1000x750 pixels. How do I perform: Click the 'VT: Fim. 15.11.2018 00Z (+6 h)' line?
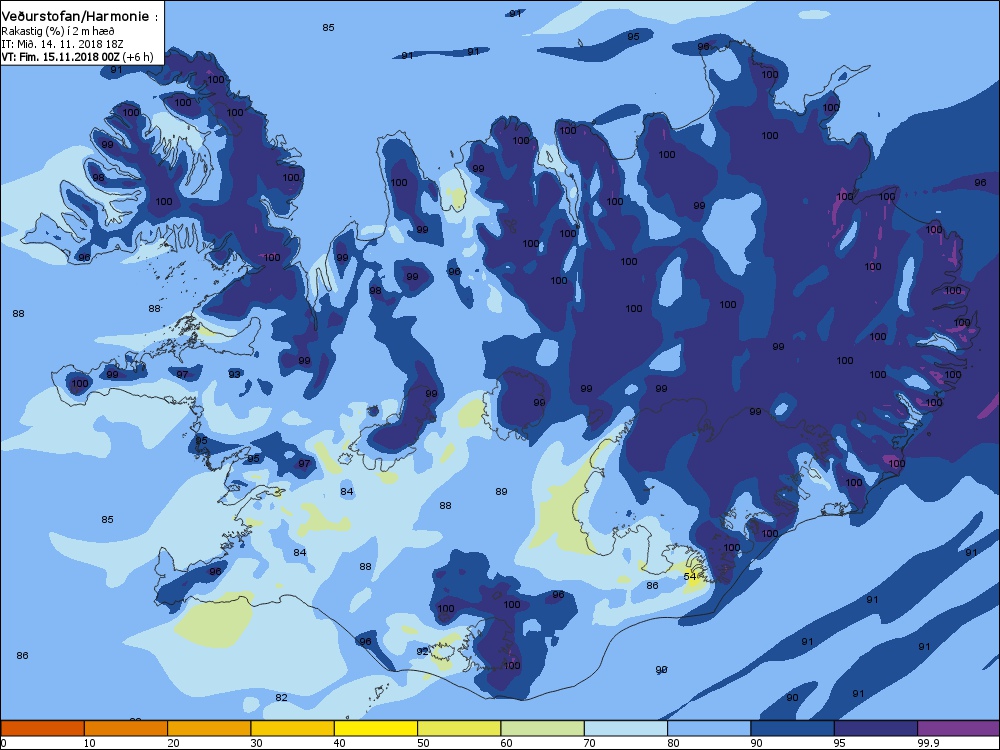coord(77,57)
